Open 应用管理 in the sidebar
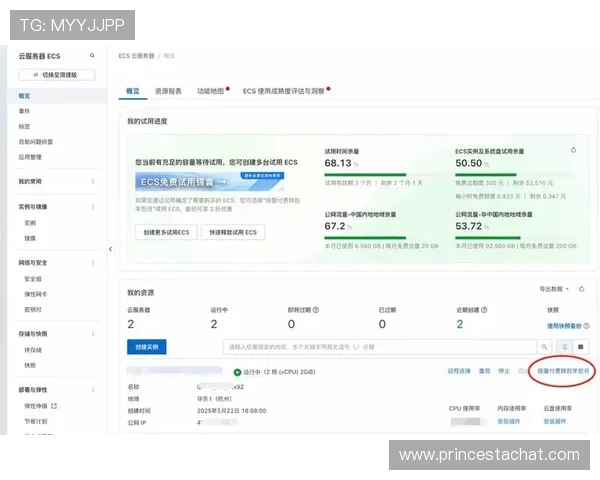The width and height of the screenshot is (600, 480). click(x=30, y=157)
